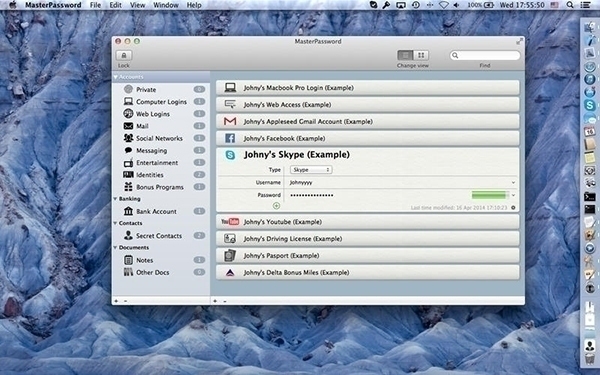600x375 pixels.
Task: Select Bank Account category
Action: point(156,211)
